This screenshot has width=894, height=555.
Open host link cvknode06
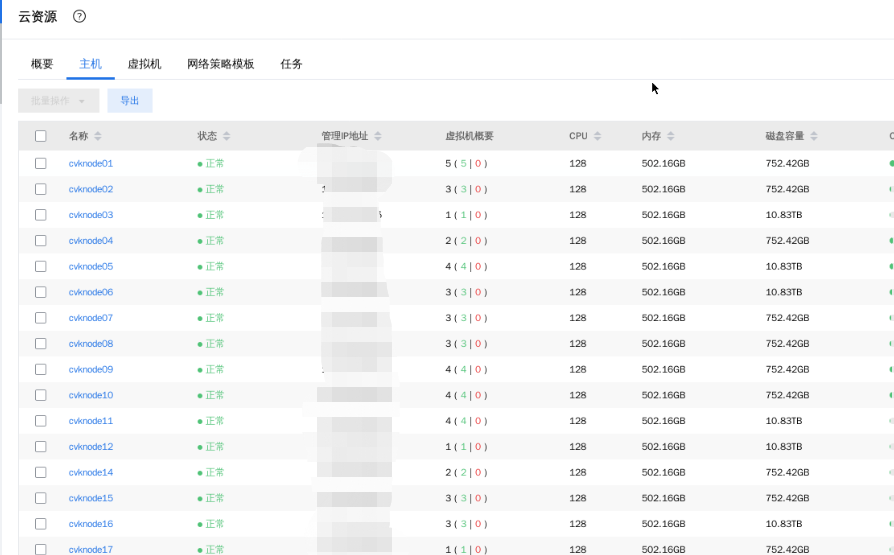click(91, 292)
